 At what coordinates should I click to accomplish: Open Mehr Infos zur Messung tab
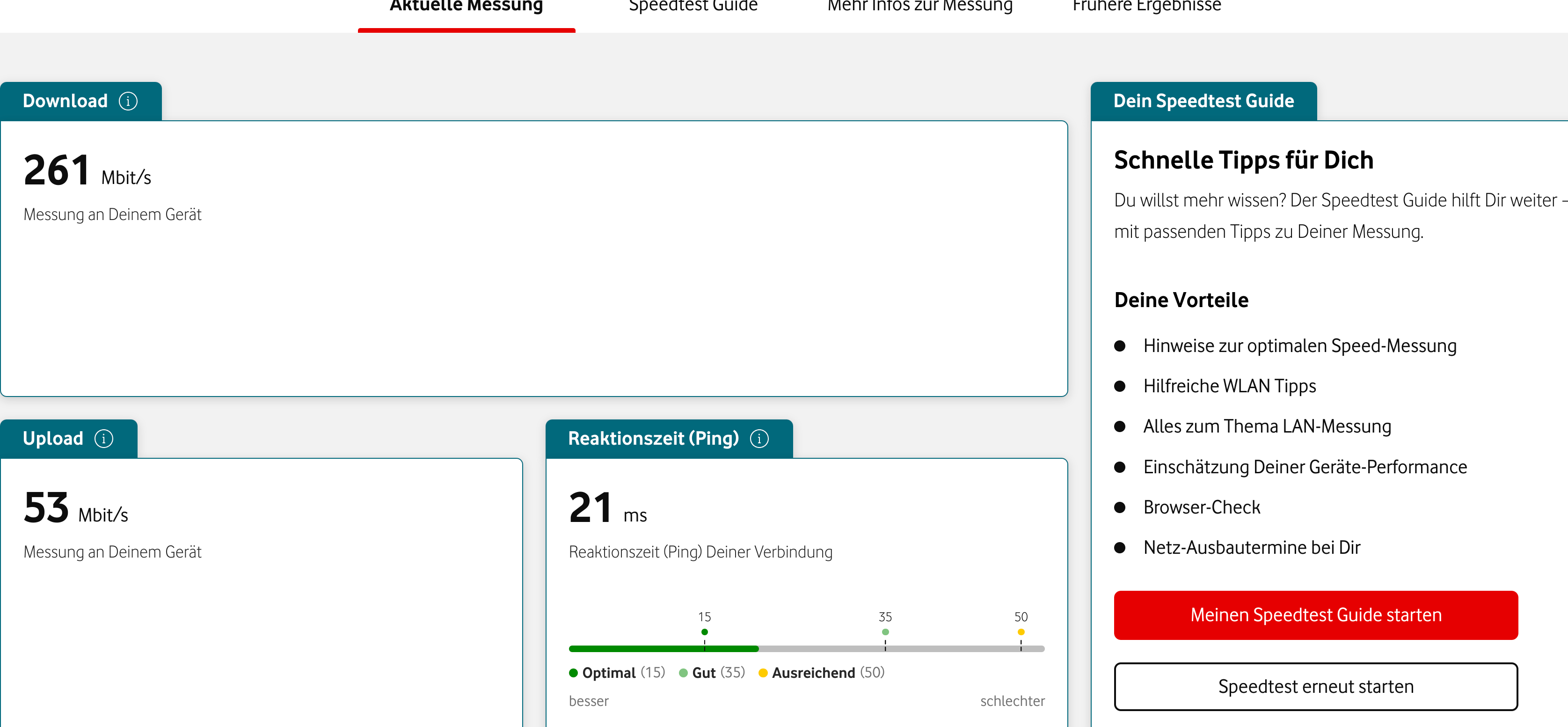tap(920, 7)
